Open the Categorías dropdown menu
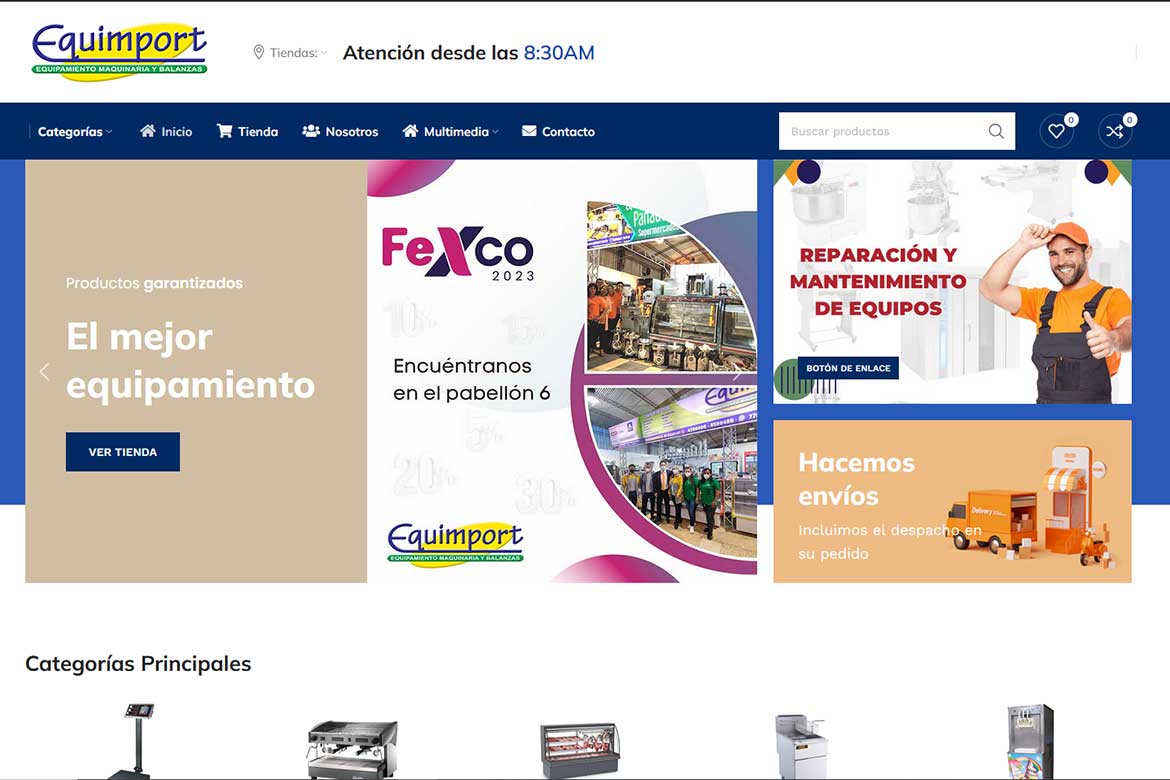Image resolution: width=1170 pixels, height=780 pixels. 75,131
